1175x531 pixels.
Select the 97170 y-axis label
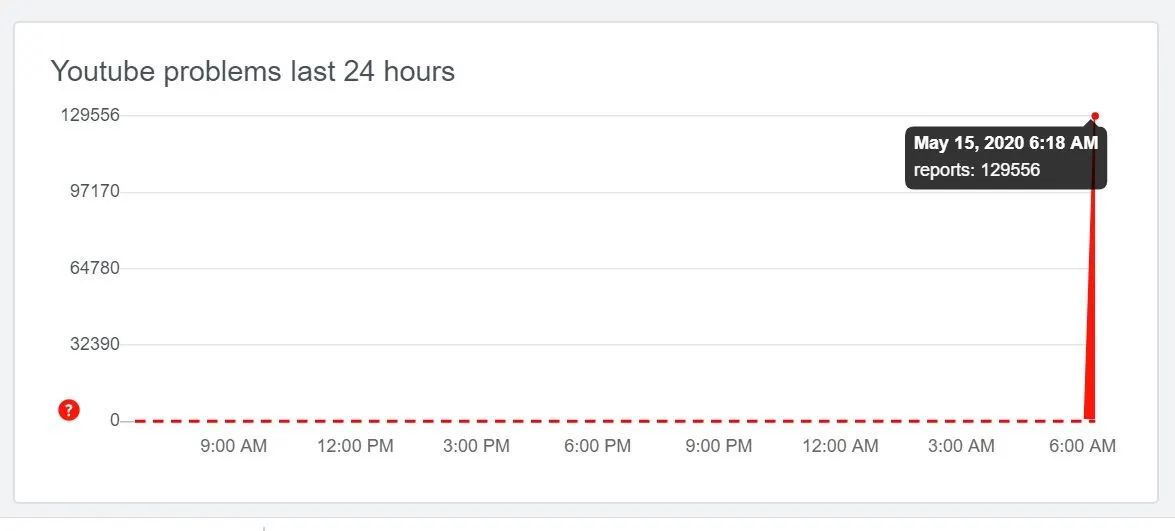(94, 191)
